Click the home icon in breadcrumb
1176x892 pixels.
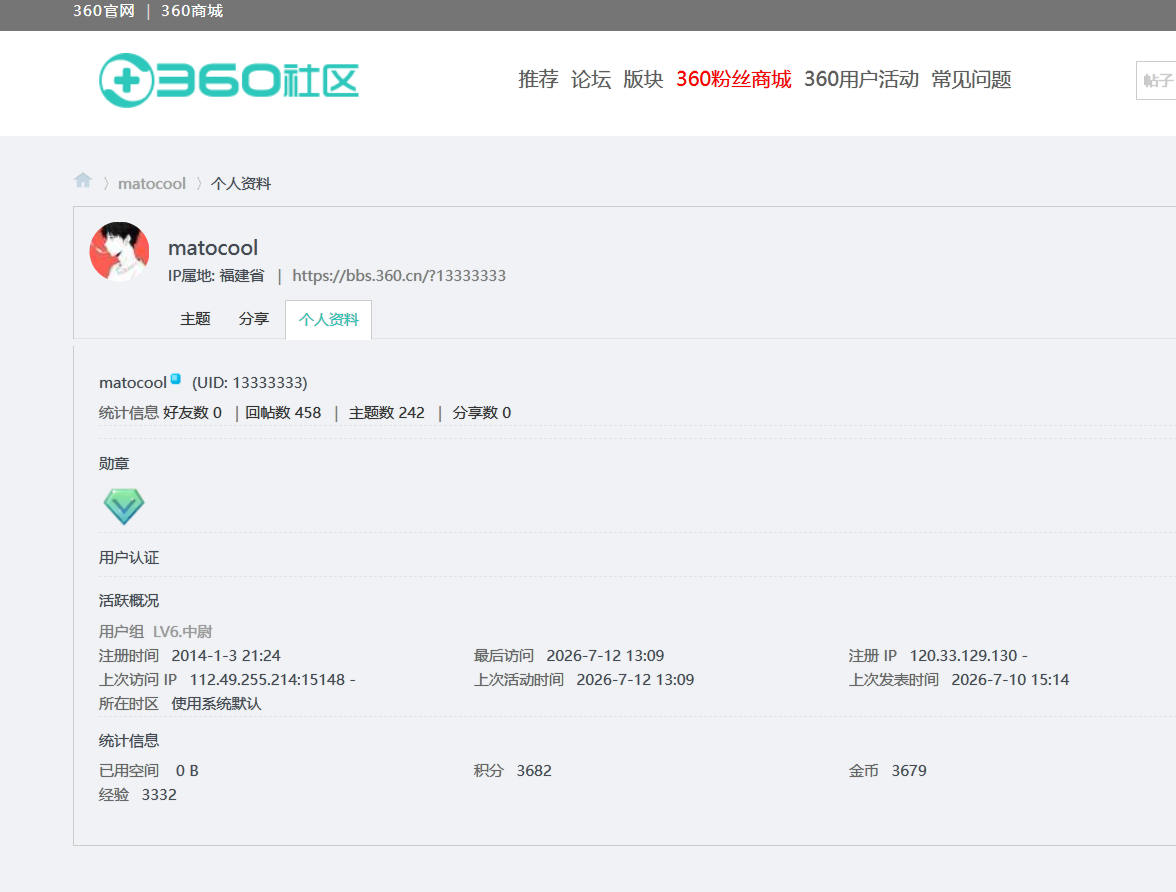tap(82, 181)
